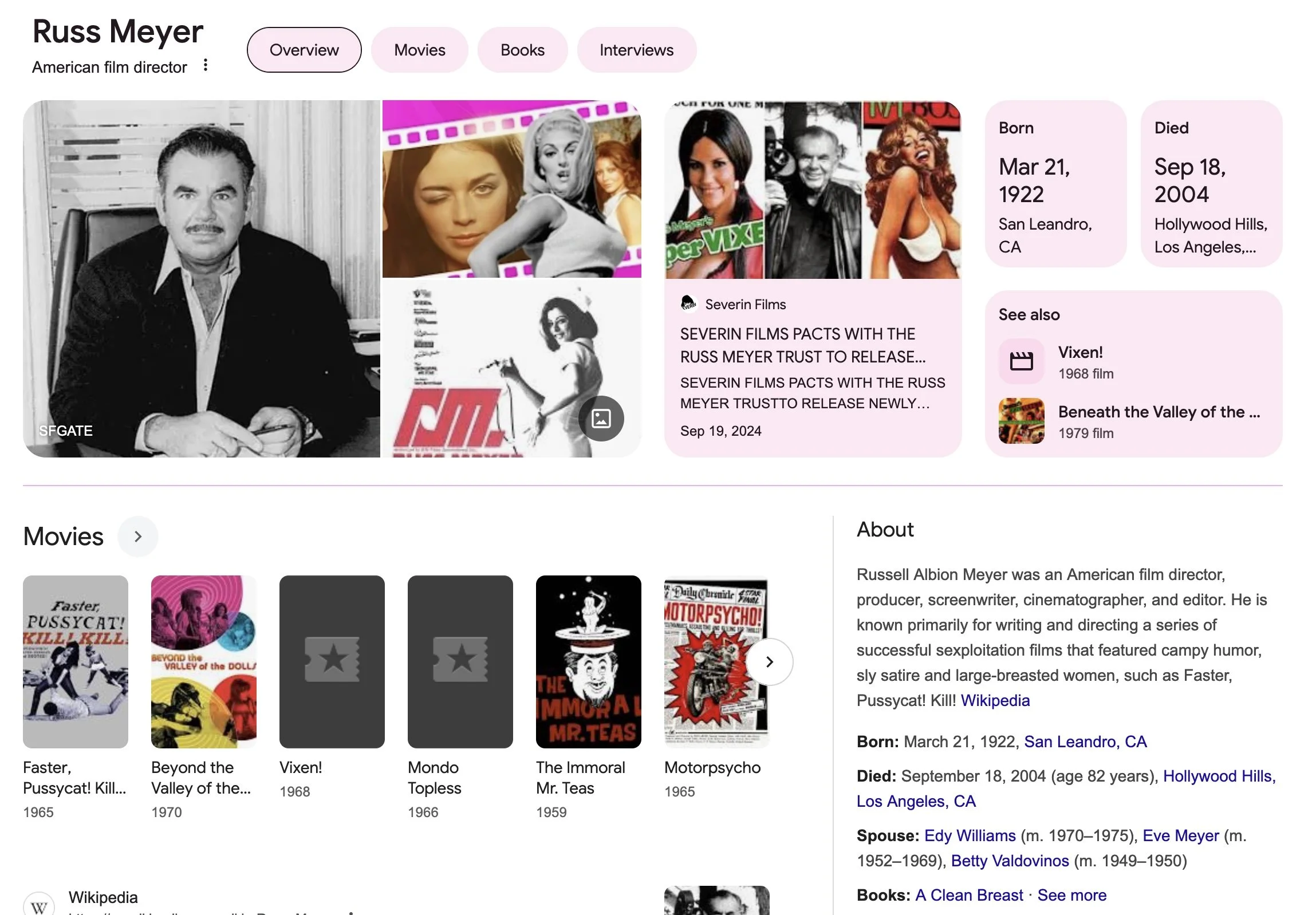Click the Severin Films logo icon
Screen dimensions: 1316x915
pos(688,303)
